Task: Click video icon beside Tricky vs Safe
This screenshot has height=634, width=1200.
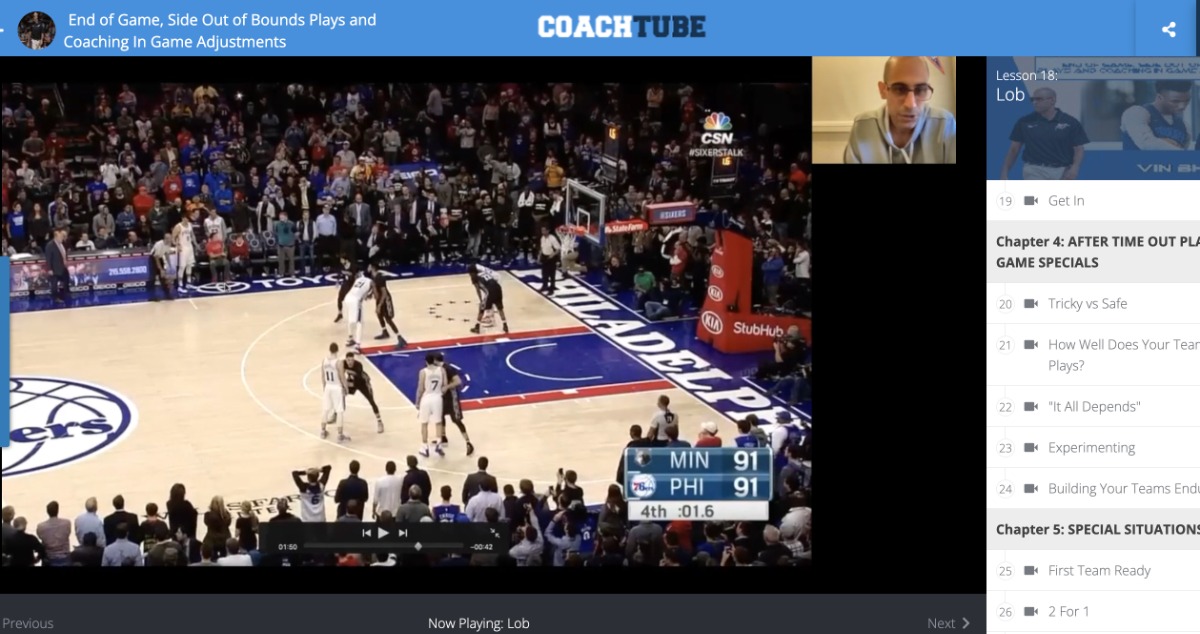Action: coord(1031,304)
